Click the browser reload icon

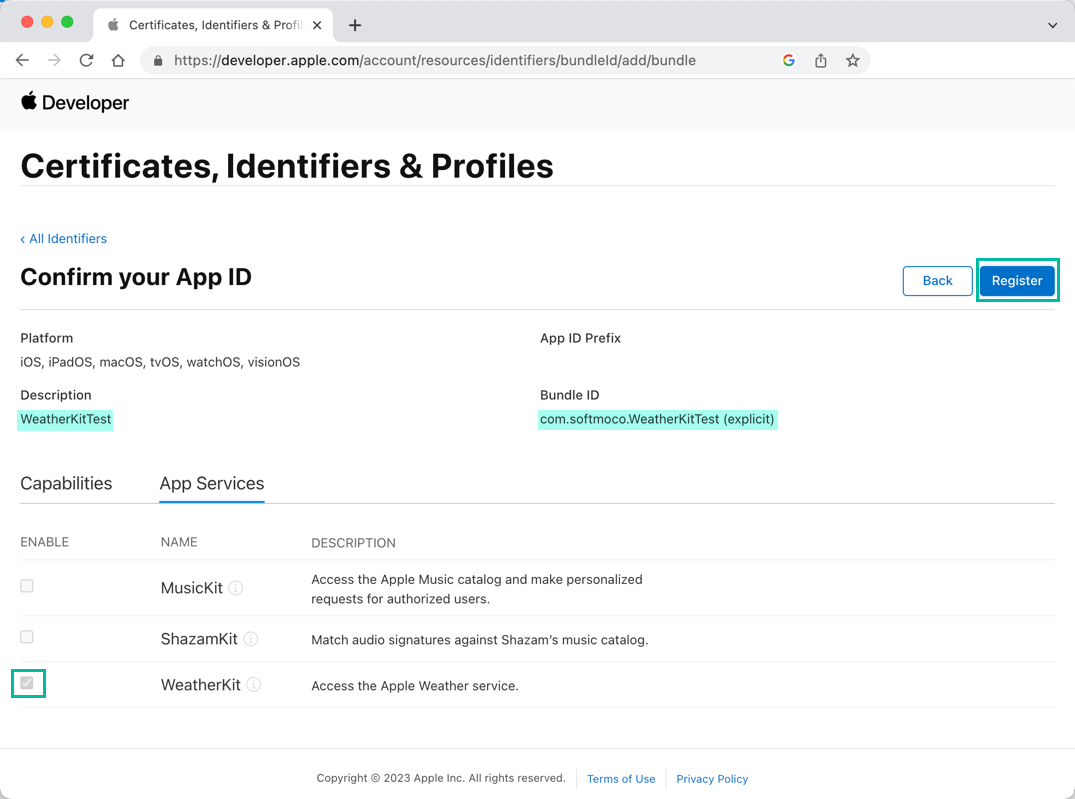[86, 60]
